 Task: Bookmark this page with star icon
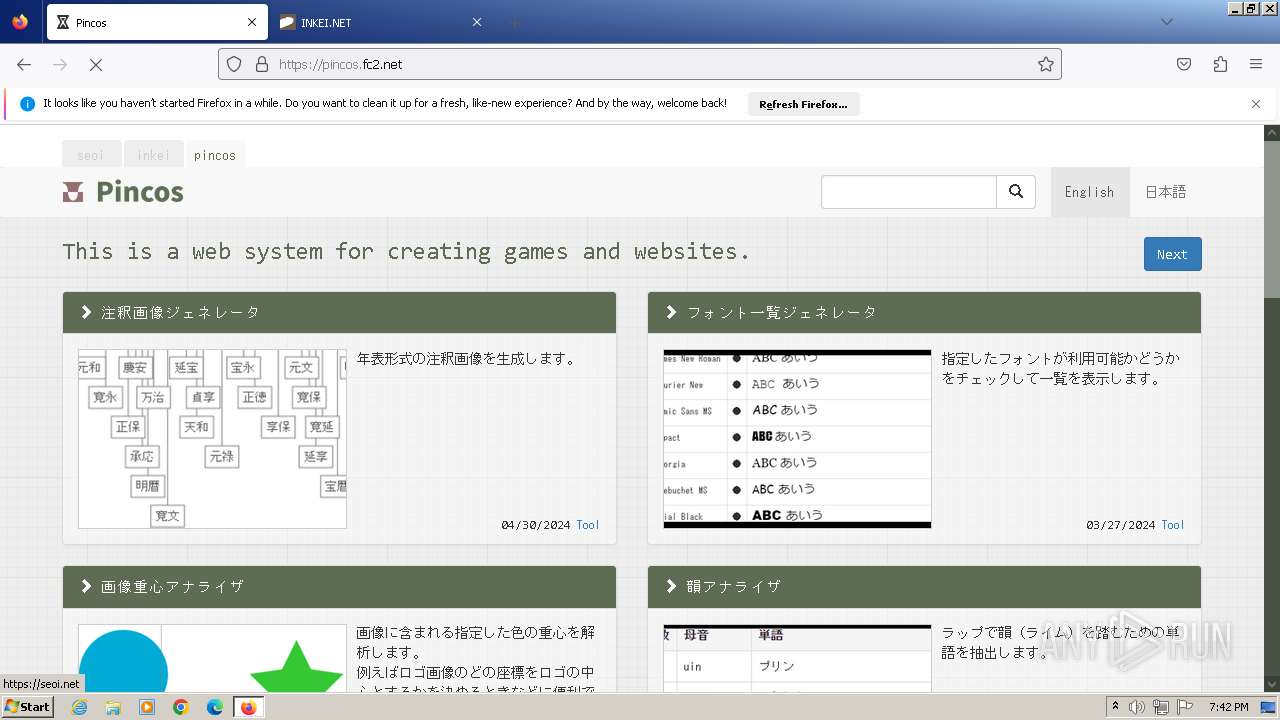[x=1046, y=64]
